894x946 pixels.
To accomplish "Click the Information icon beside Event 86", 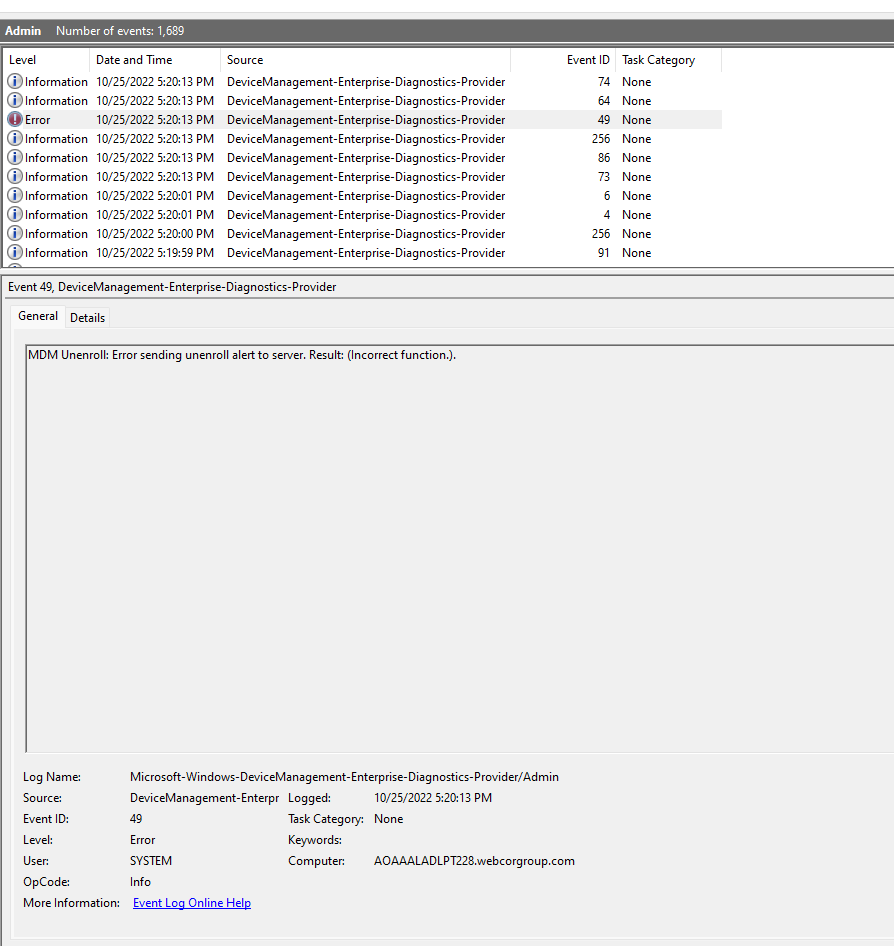I will 14,157.
